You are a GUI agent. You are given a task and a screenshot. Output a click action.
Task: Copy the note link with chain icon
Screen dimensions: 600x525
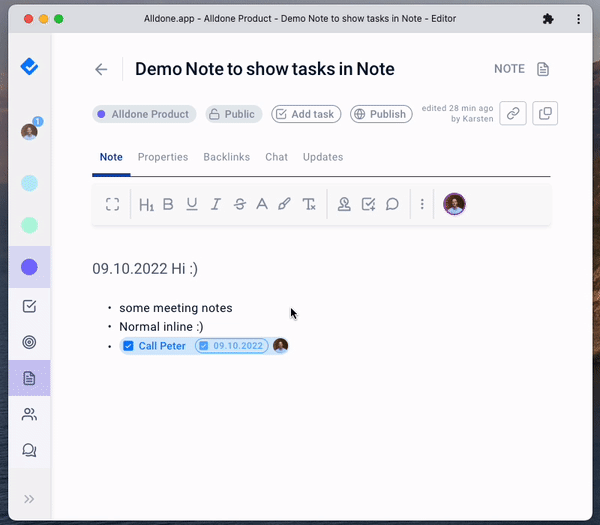click(x=513, y=113)
